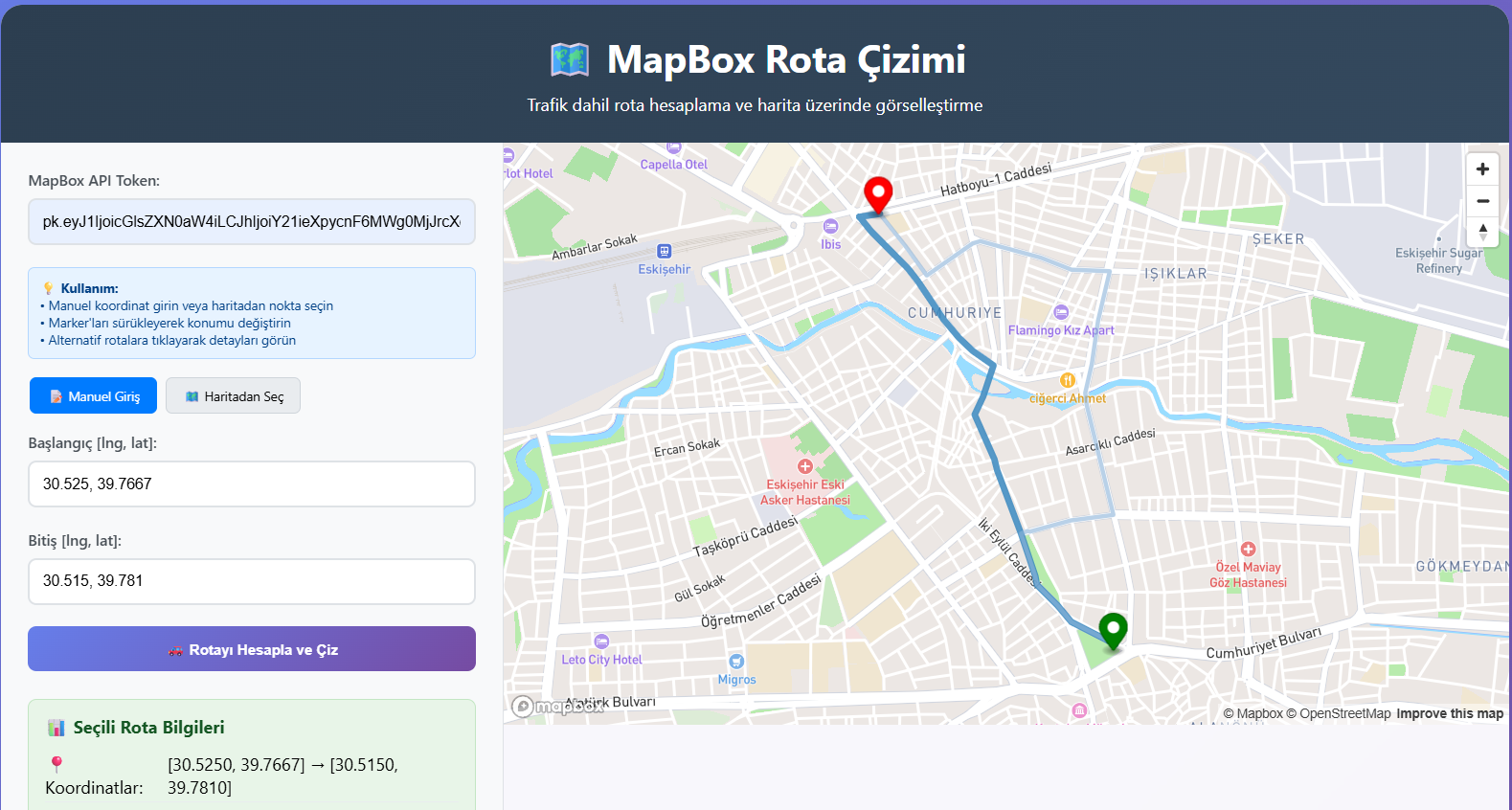The image size is (1512, 810).
Task: Click the Migros shopping icon on the map
Action: tap(736, 662)
